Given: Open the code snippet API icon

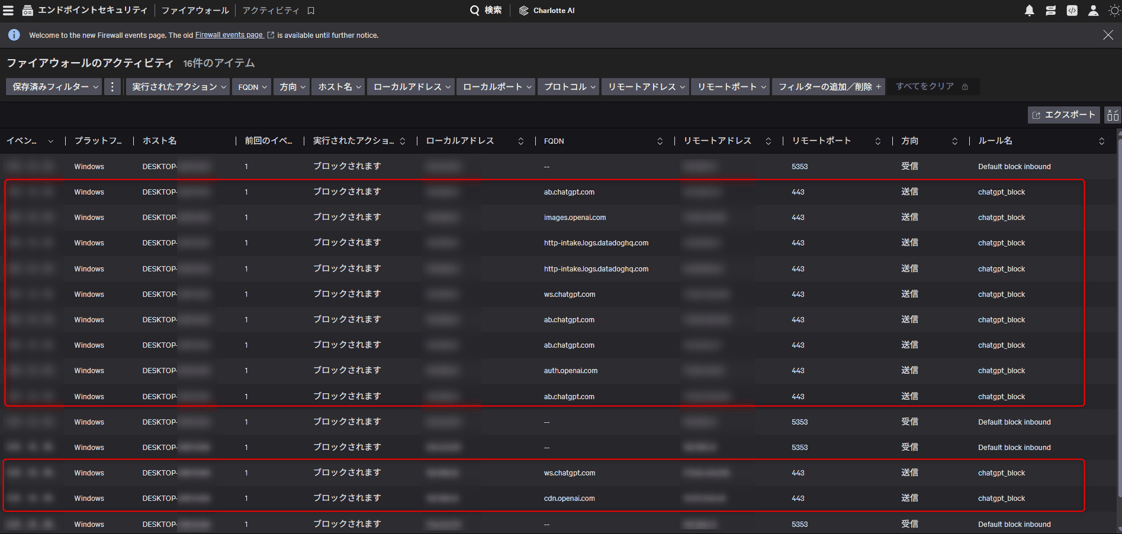Looking at the screenshot, I should click(1072, 11).
